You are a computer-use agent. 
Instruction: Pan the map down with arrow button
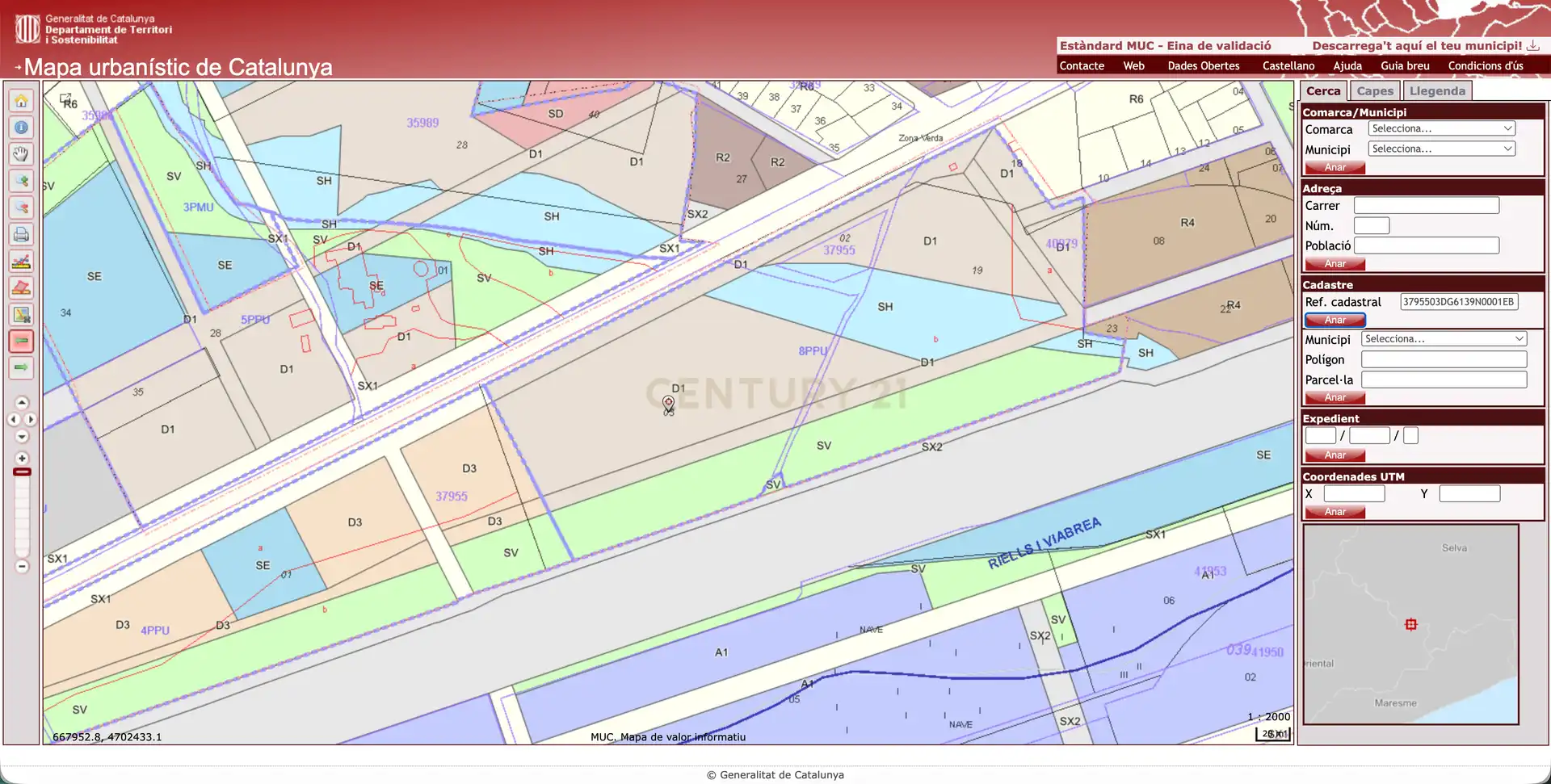[x=22, y=436]
